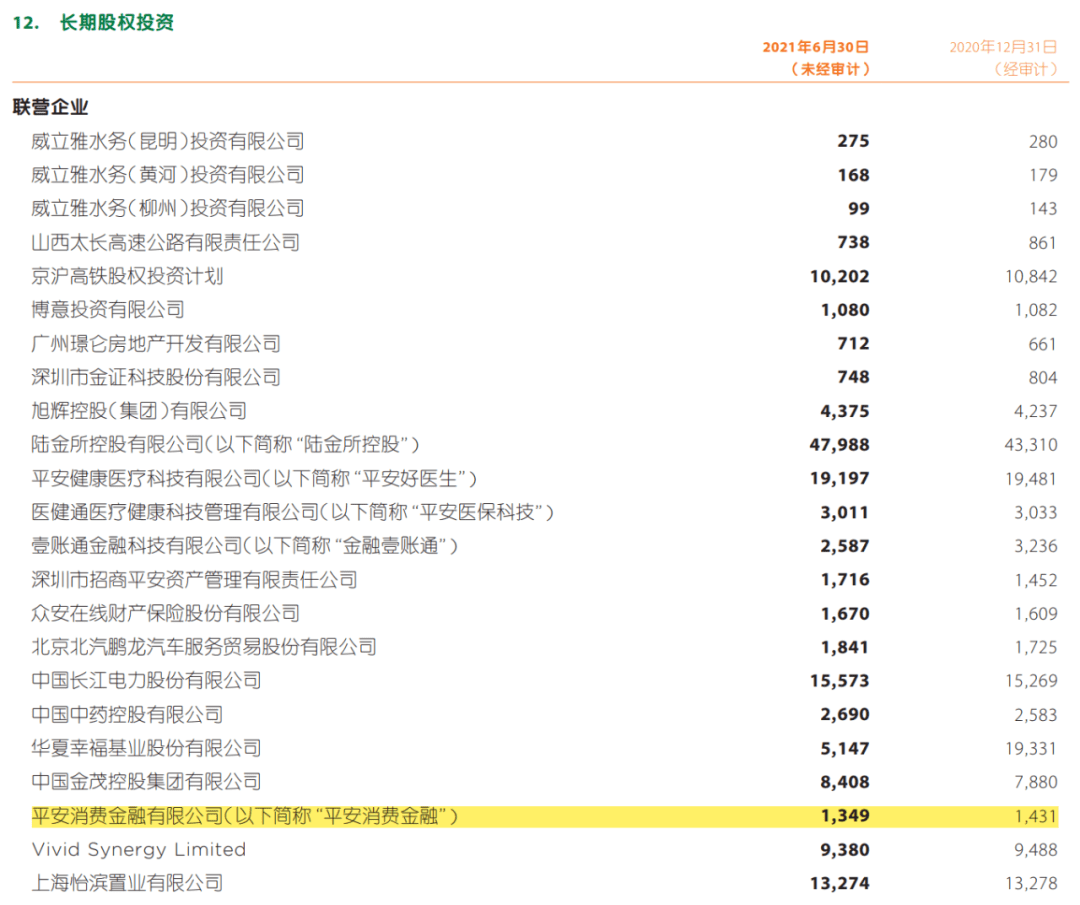Select the highlighted value 1,431
The image size is (1080, 905).
coord(1035,816)
